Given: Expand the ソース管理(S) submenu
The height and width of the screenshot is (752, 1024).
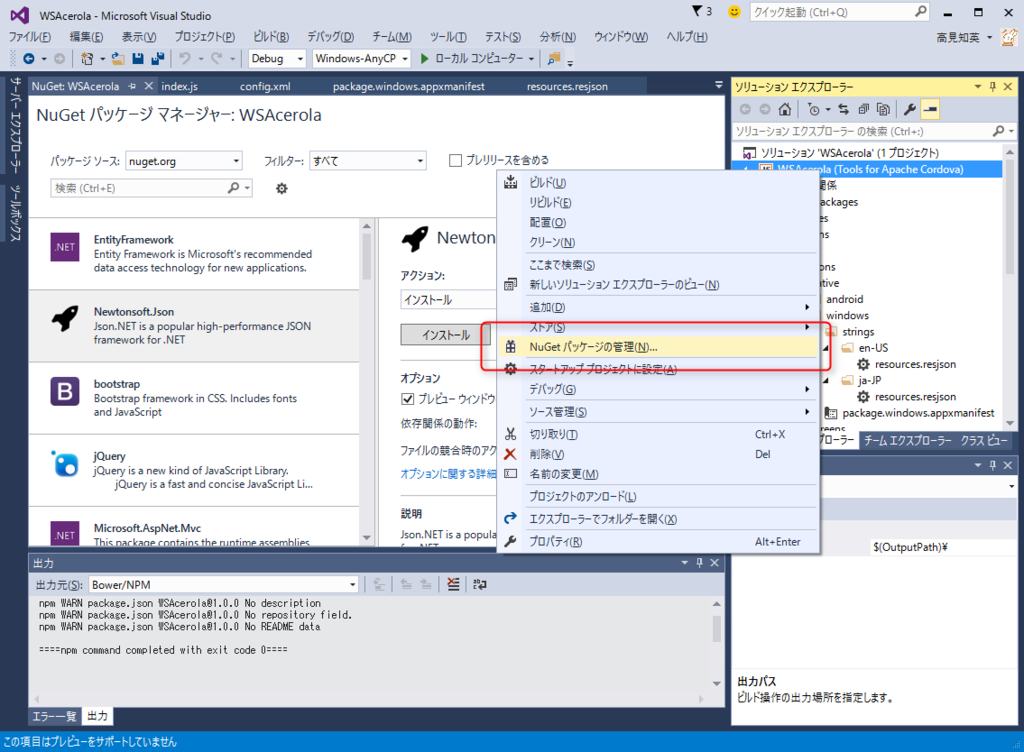Looking at the screenshot, I should 658,412.
